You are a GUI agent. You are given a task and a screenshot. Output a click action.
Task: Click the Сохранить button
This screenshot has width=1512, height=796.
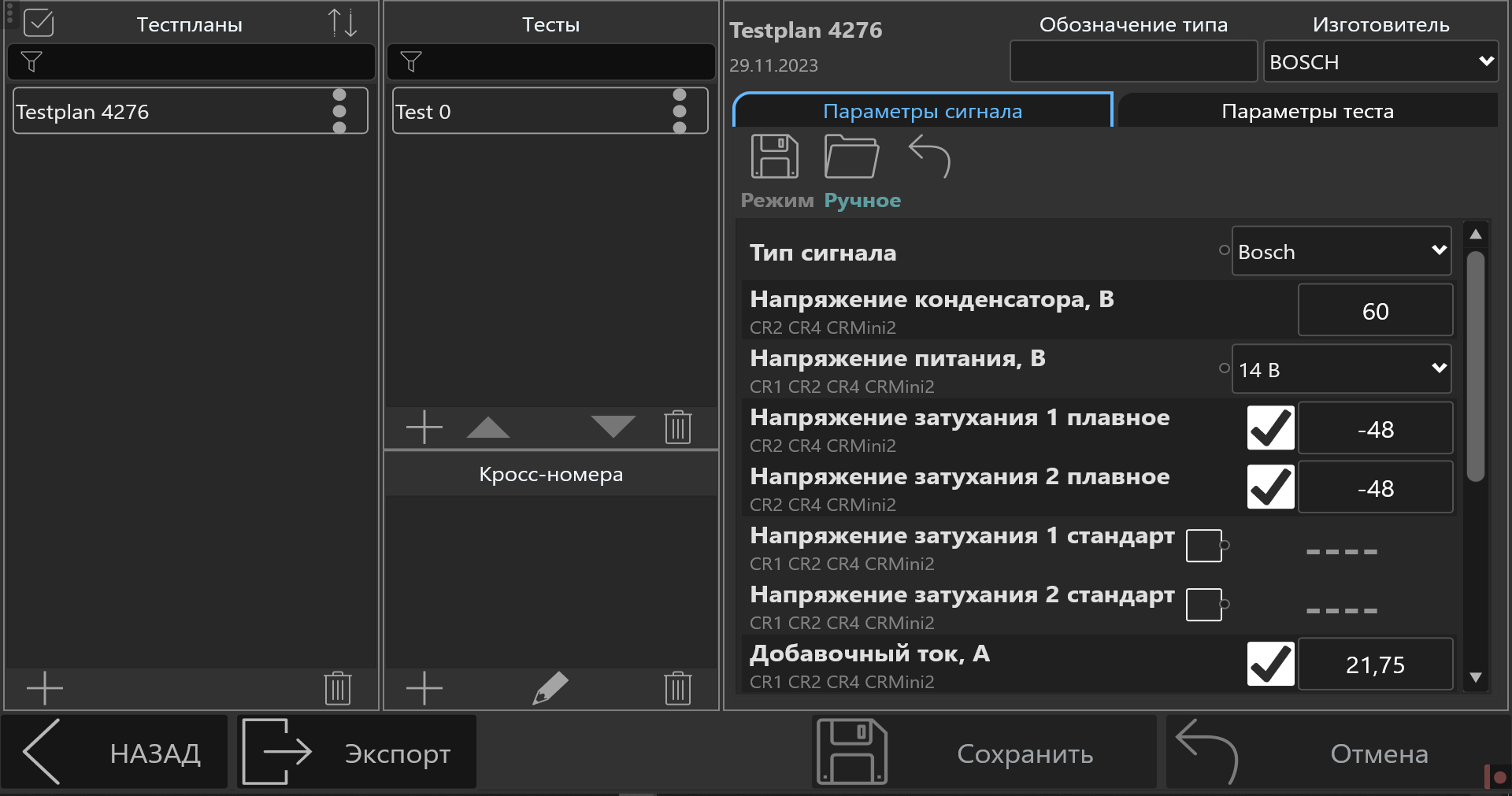point(984,752)
